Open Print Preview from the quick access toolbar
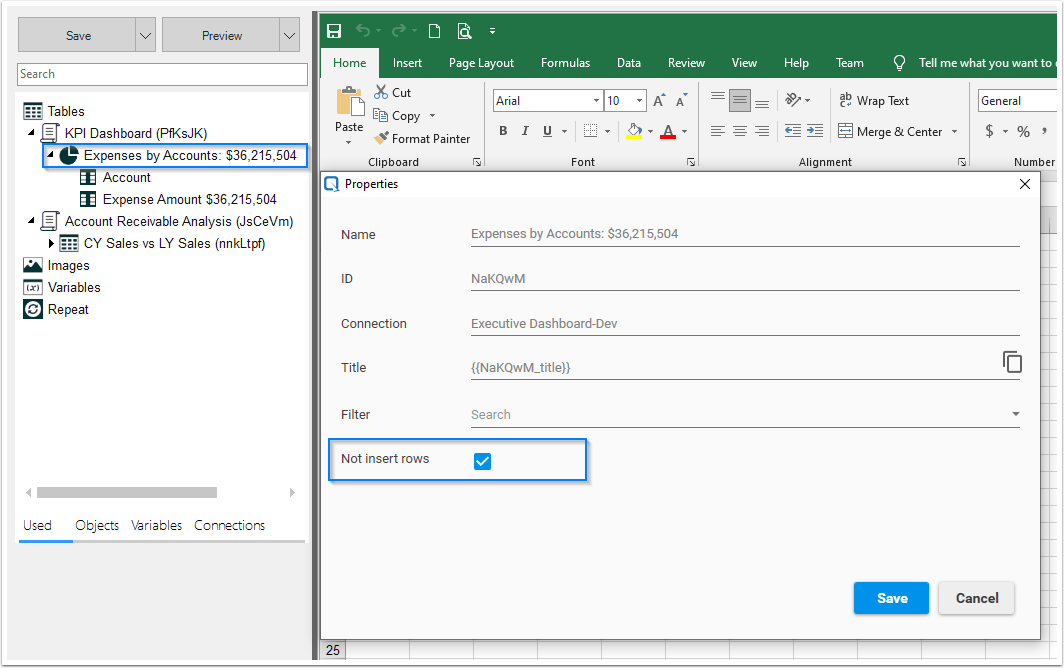 tap(464, 31)
